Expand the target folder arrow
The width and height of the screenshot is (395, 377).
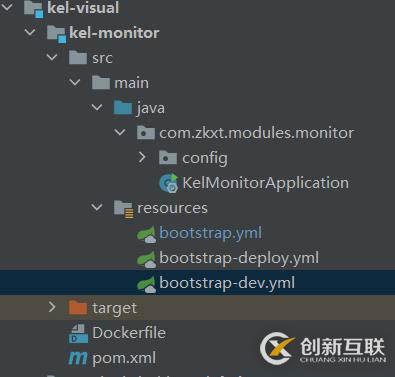tap(52, 307)
